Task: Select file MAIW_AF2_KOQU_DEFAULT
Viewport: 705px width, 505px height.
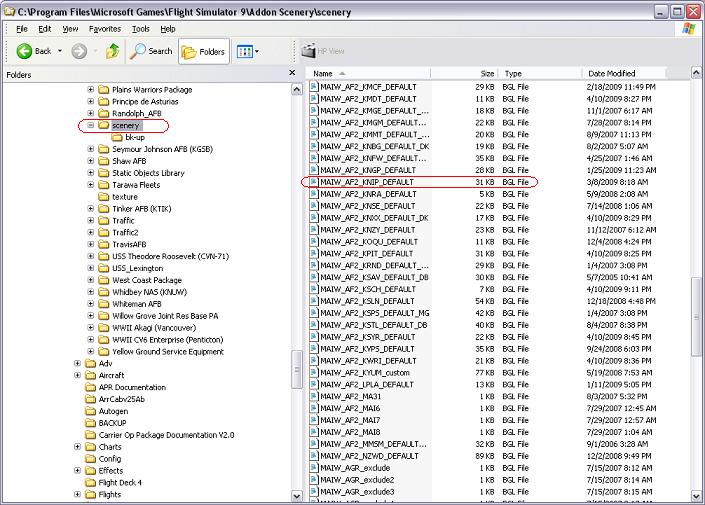Action: [x=369, y=241]
